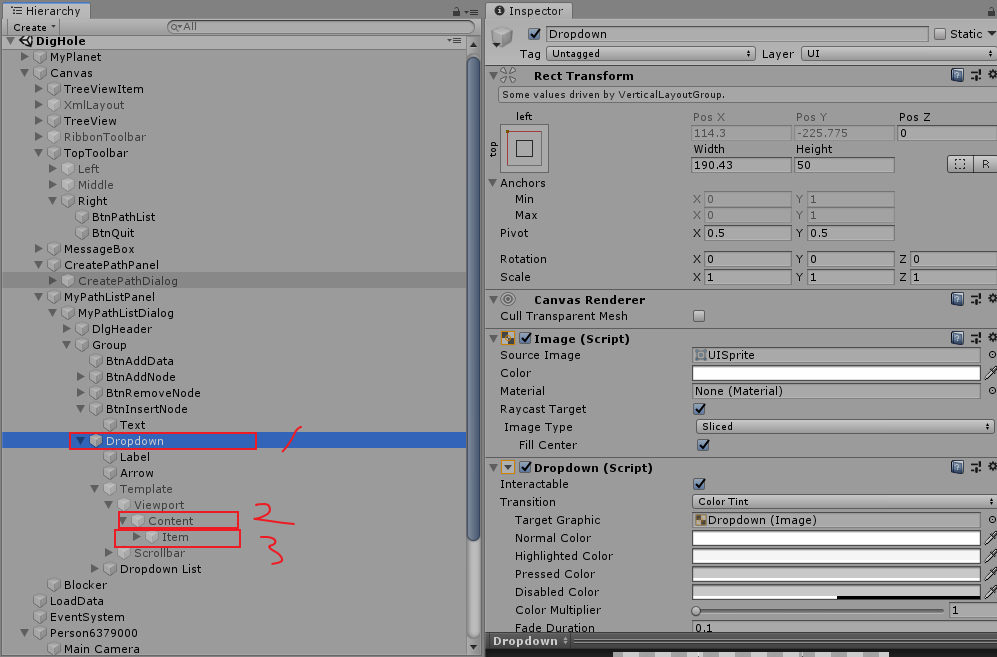Select BtnQuit object in Hierarchy
Screen dimensions: 997x657
pyautogui.click(x=113, y=233)
